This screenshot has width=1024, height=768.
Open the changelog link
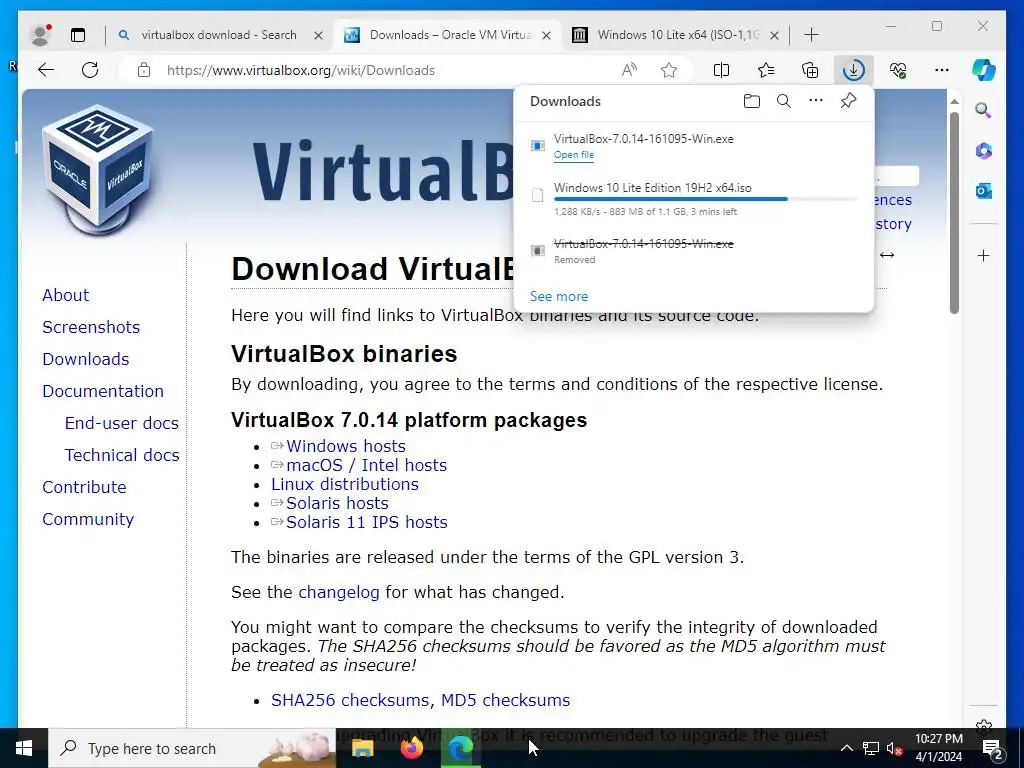click(x=338, y=592)
